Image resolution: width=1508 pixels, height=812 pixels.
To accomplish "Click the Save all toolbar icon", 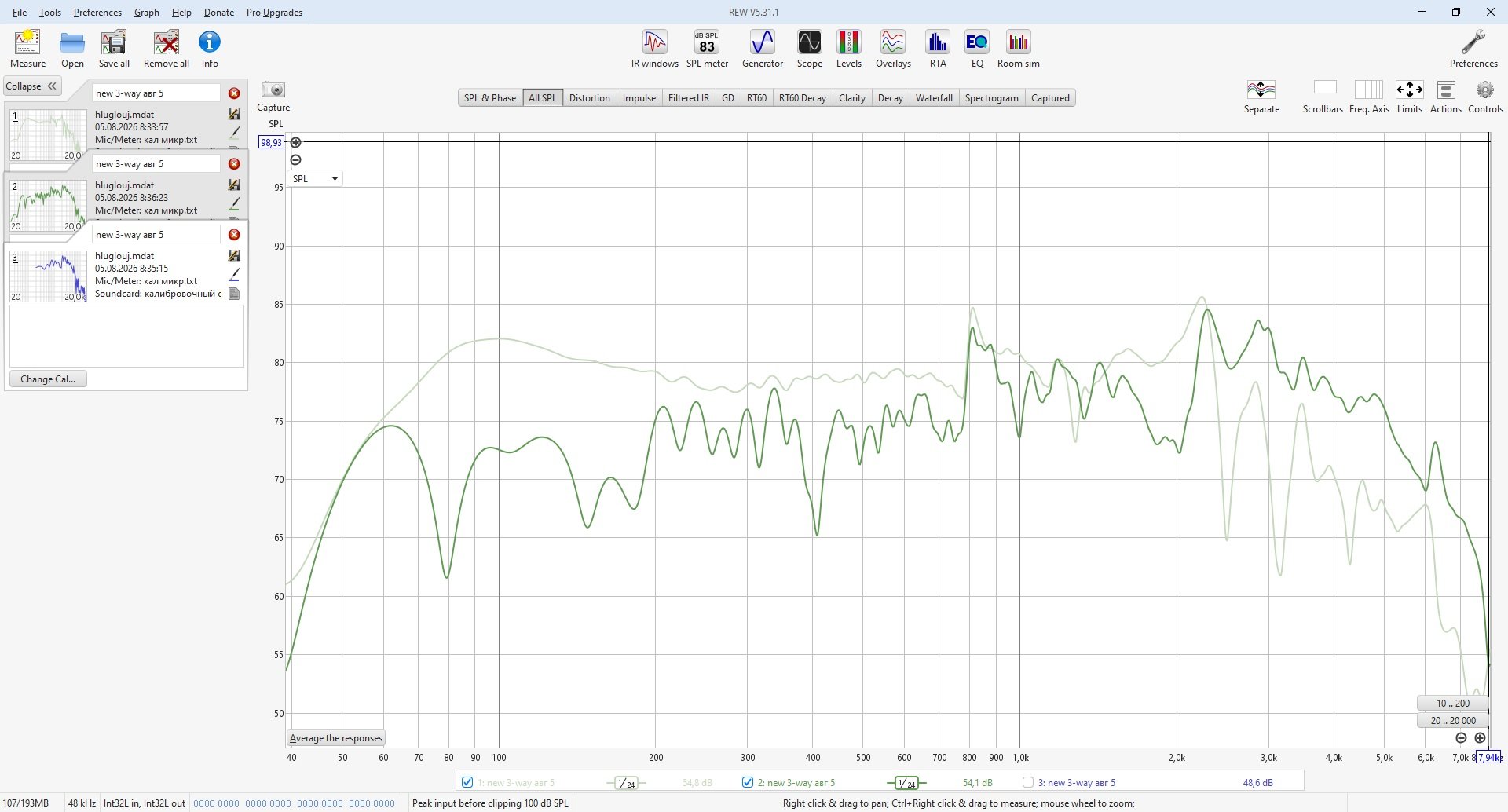I will coord(114,49).
